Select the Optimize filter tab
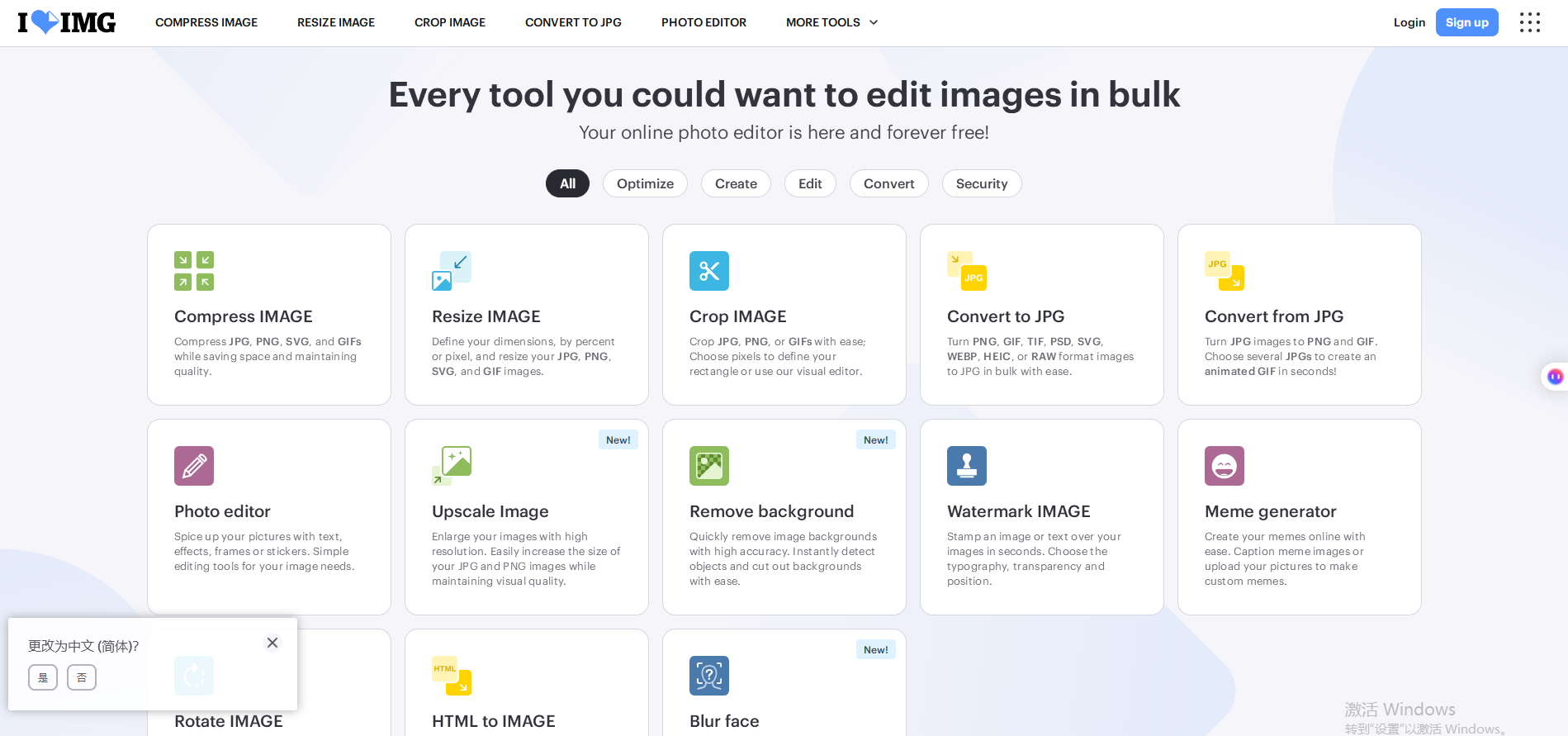 (646, 183)
